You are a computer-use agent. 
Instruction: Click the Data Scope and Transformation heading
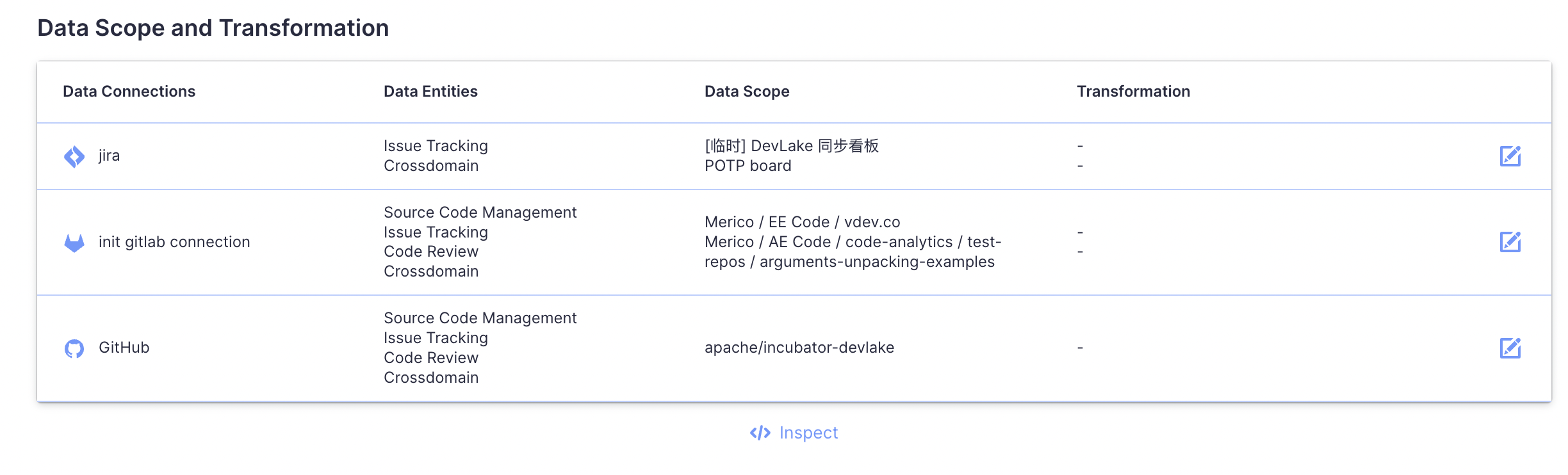coord(213,28)
